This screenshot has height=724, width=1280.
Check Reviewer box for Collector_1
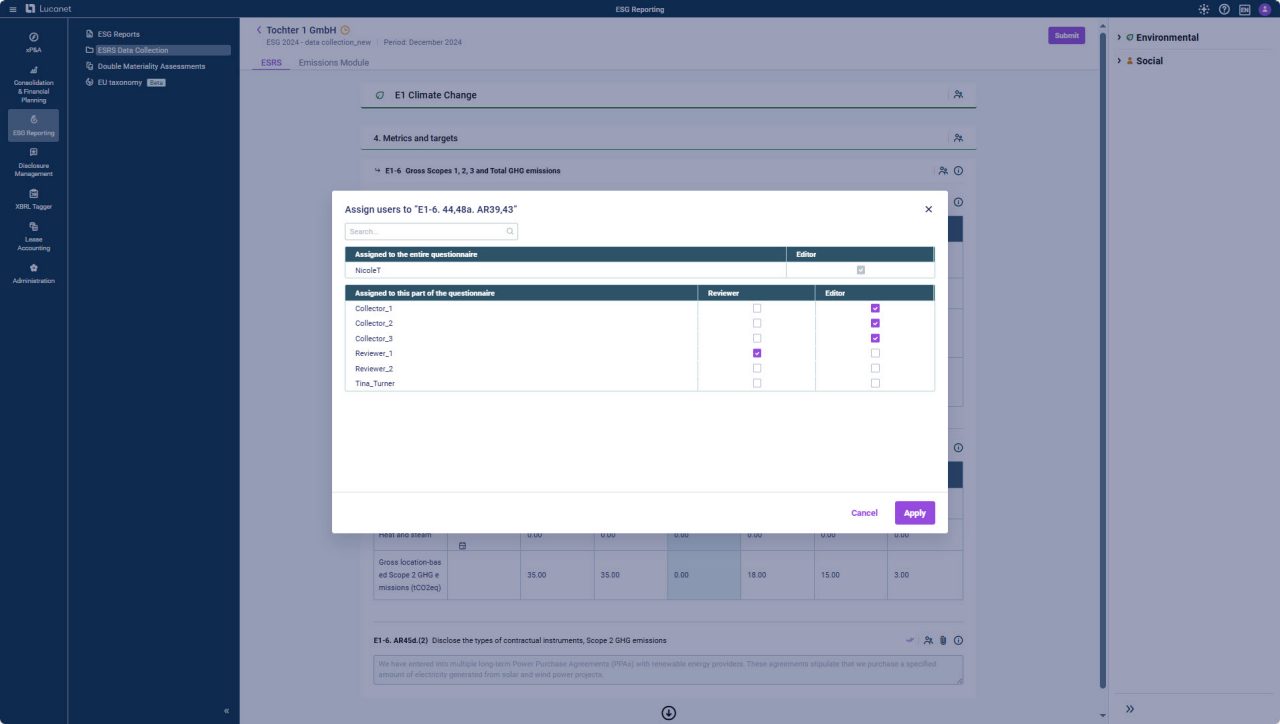pyautogui.click(x=757, y=308)
